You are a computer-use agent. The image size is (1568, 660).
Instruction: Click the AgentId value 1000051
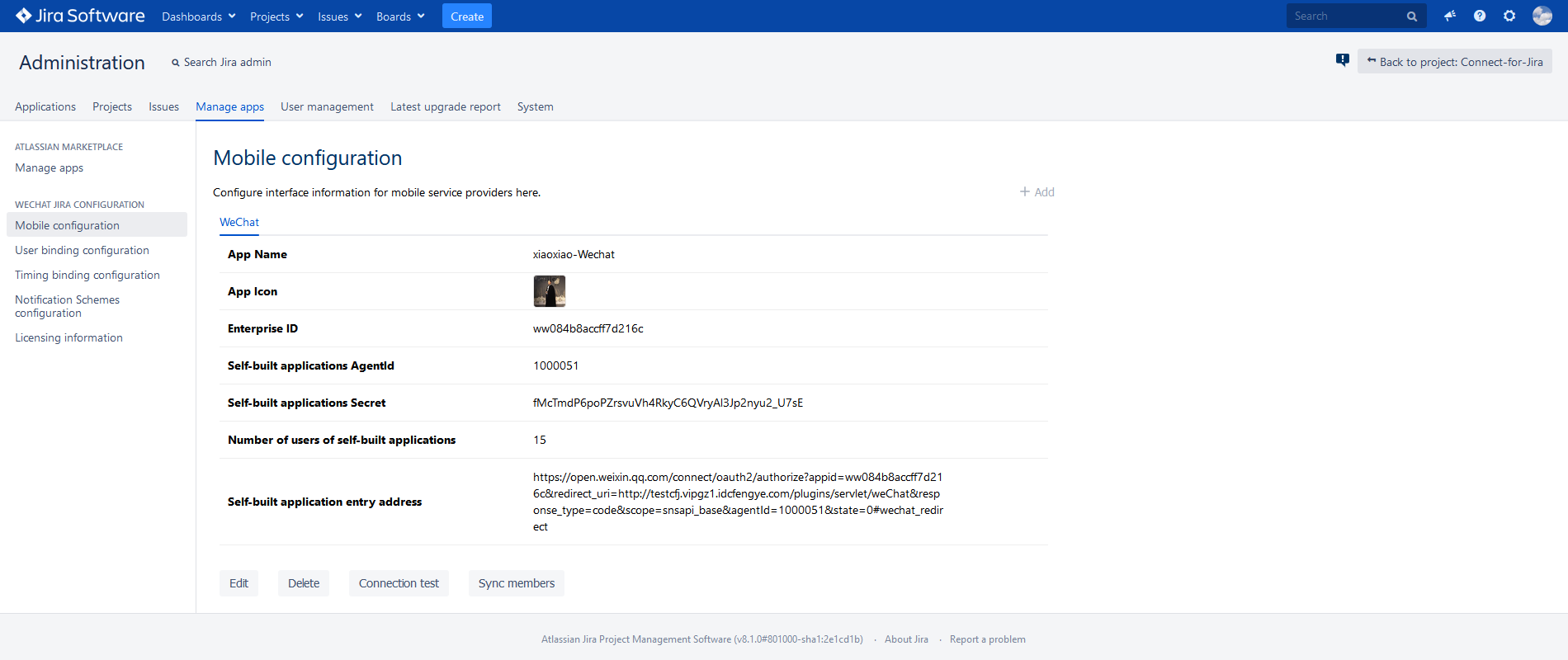click(555, 365)
